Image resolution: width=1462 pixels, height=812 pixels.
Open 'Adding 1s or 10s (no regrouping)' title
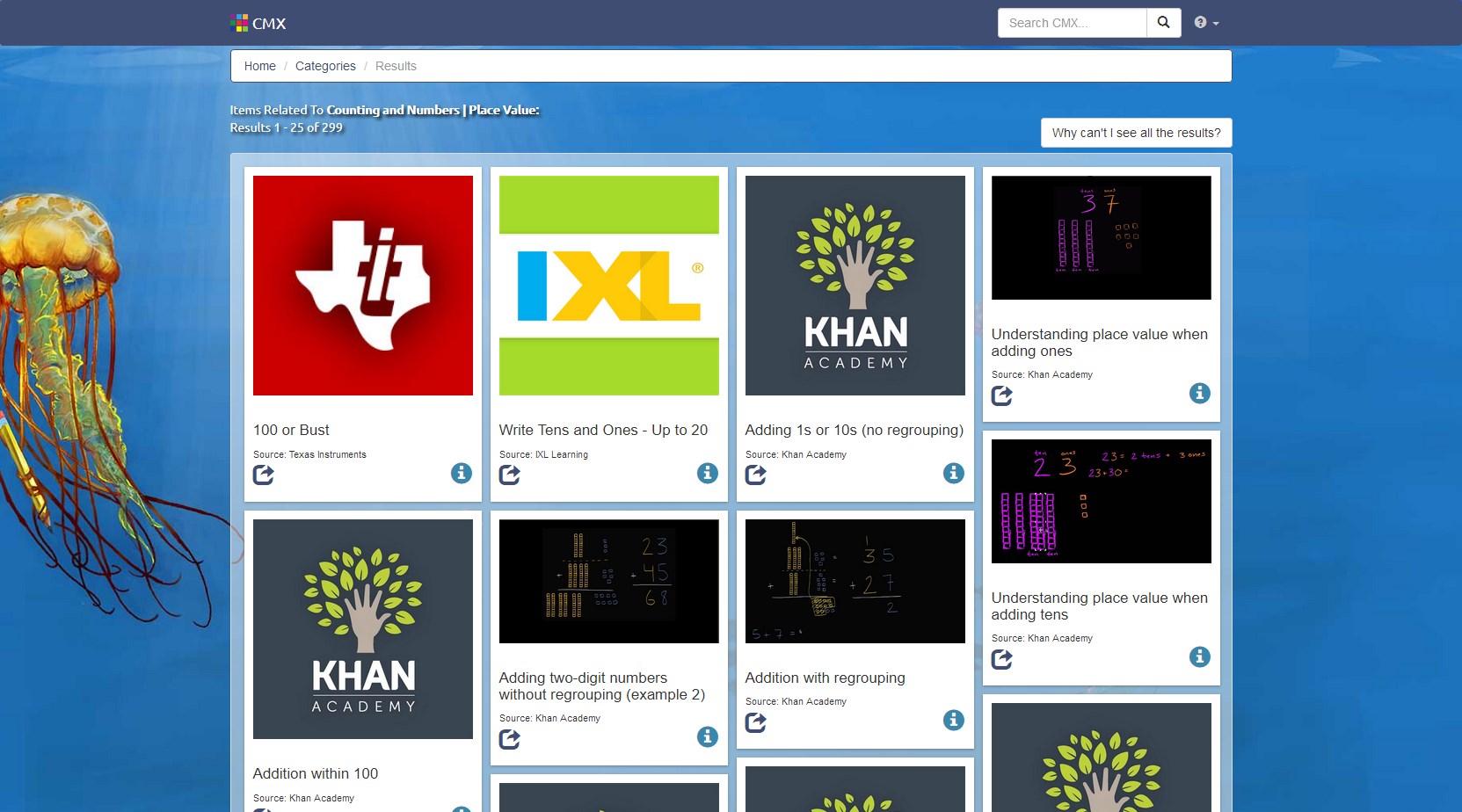(x=855, y=430)
